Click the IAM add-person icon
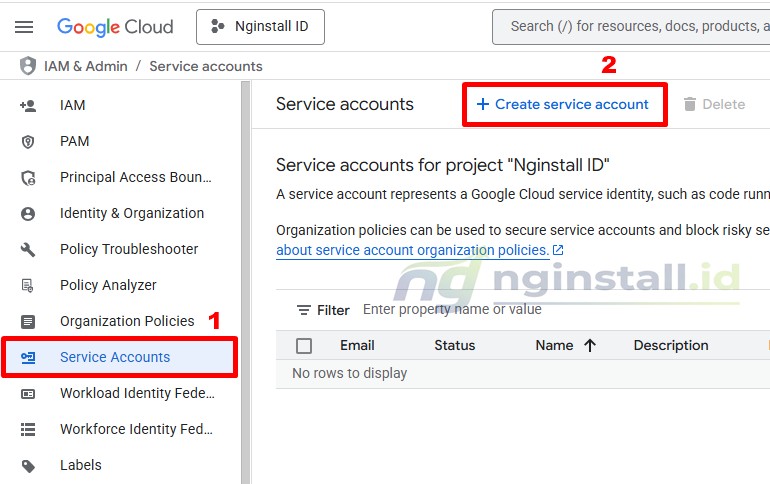The width and height of the screenshot is (770, 484). point(28,106)
